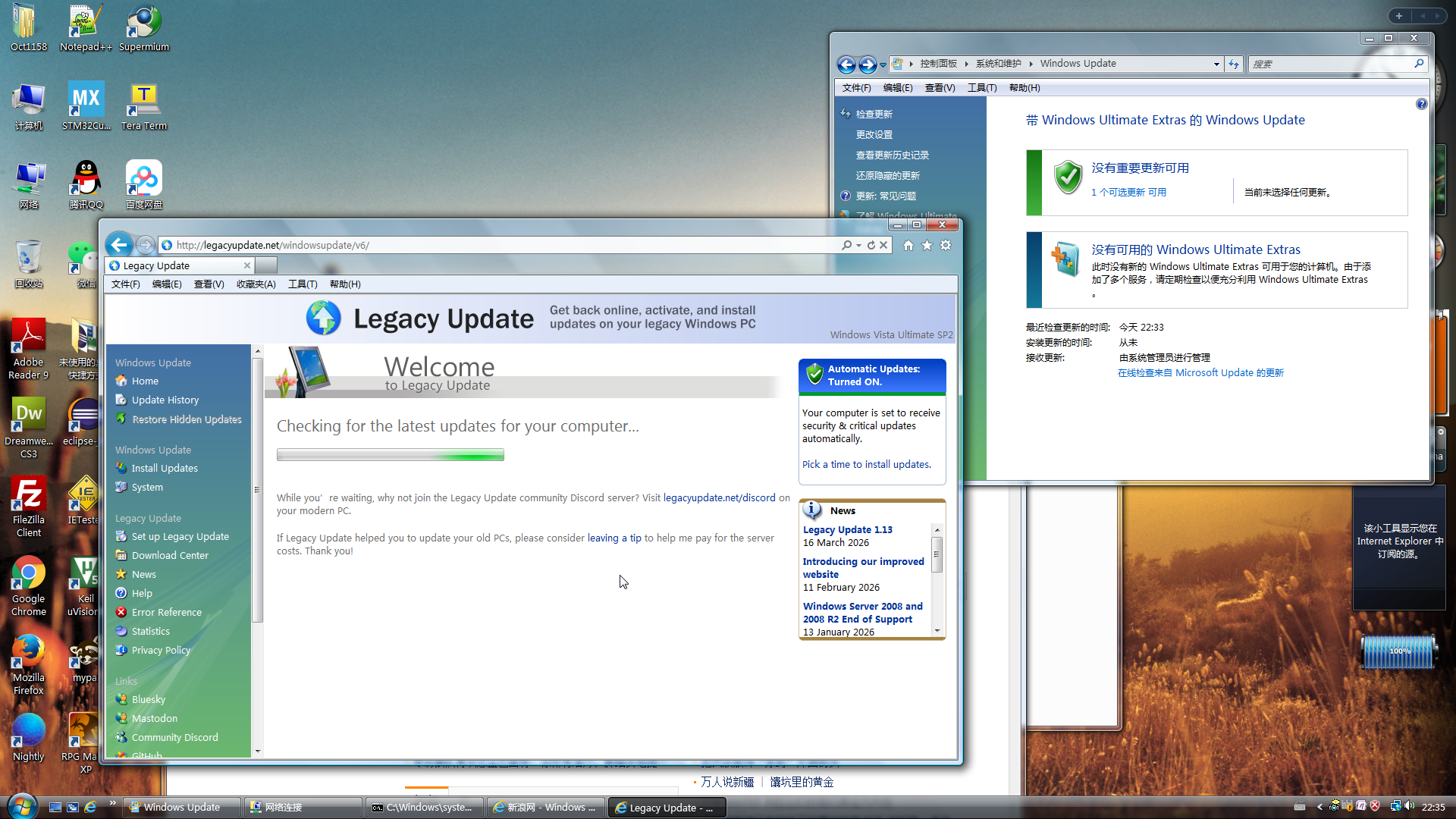Stop loading the page
Viewport: 1456px width, 819px height.
pos(883,245)
